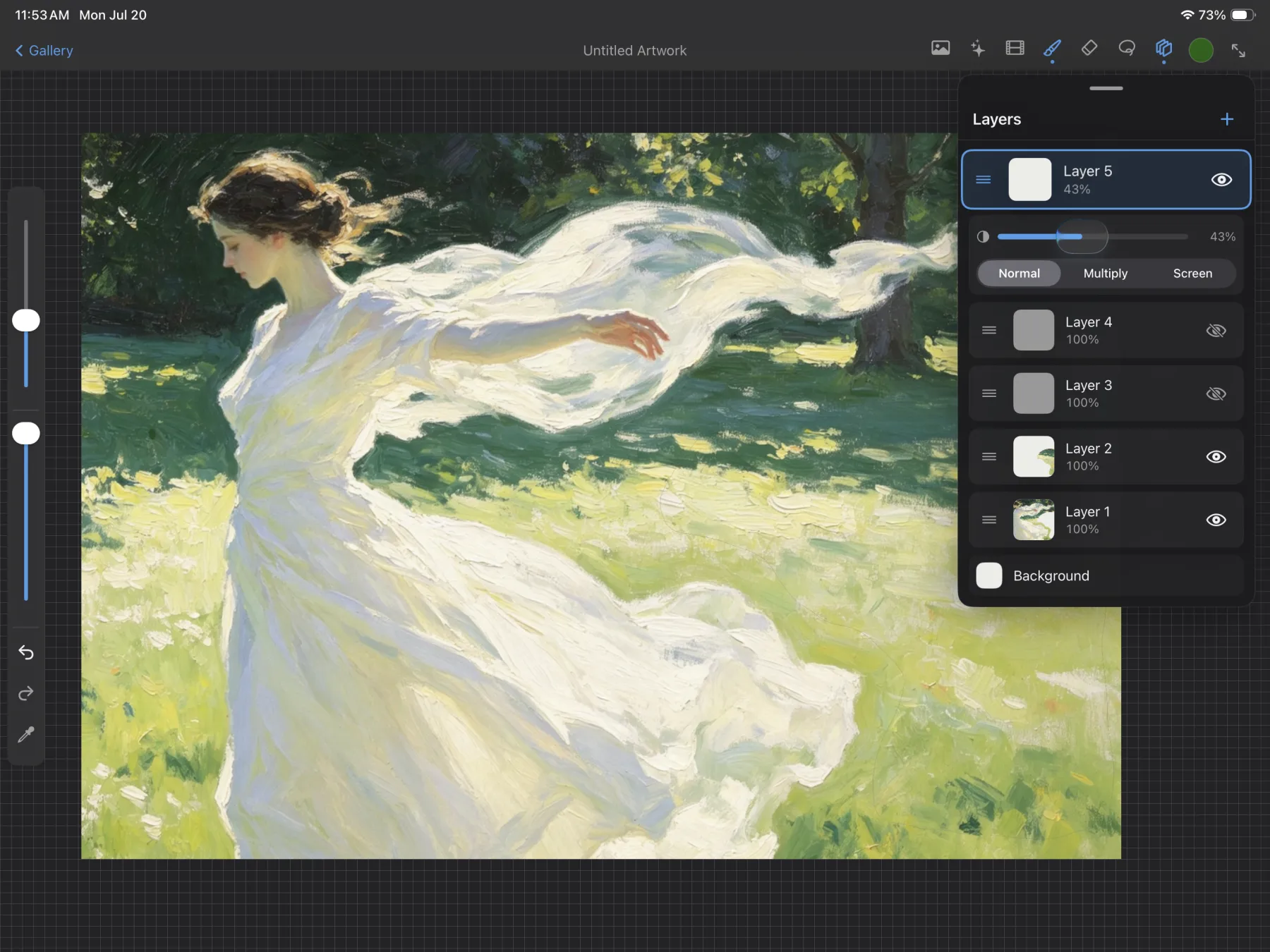This screenshot has height=952, width=1270.
Task: Toggle the Layers panel icon
Action: coord(1164,49)
